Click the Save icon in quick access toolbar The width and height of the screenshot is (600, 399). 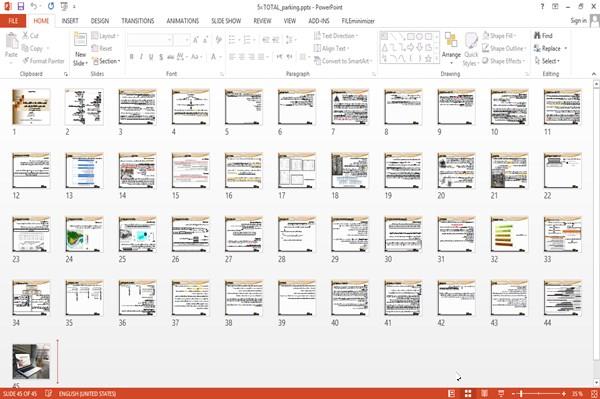coord(21,7)
